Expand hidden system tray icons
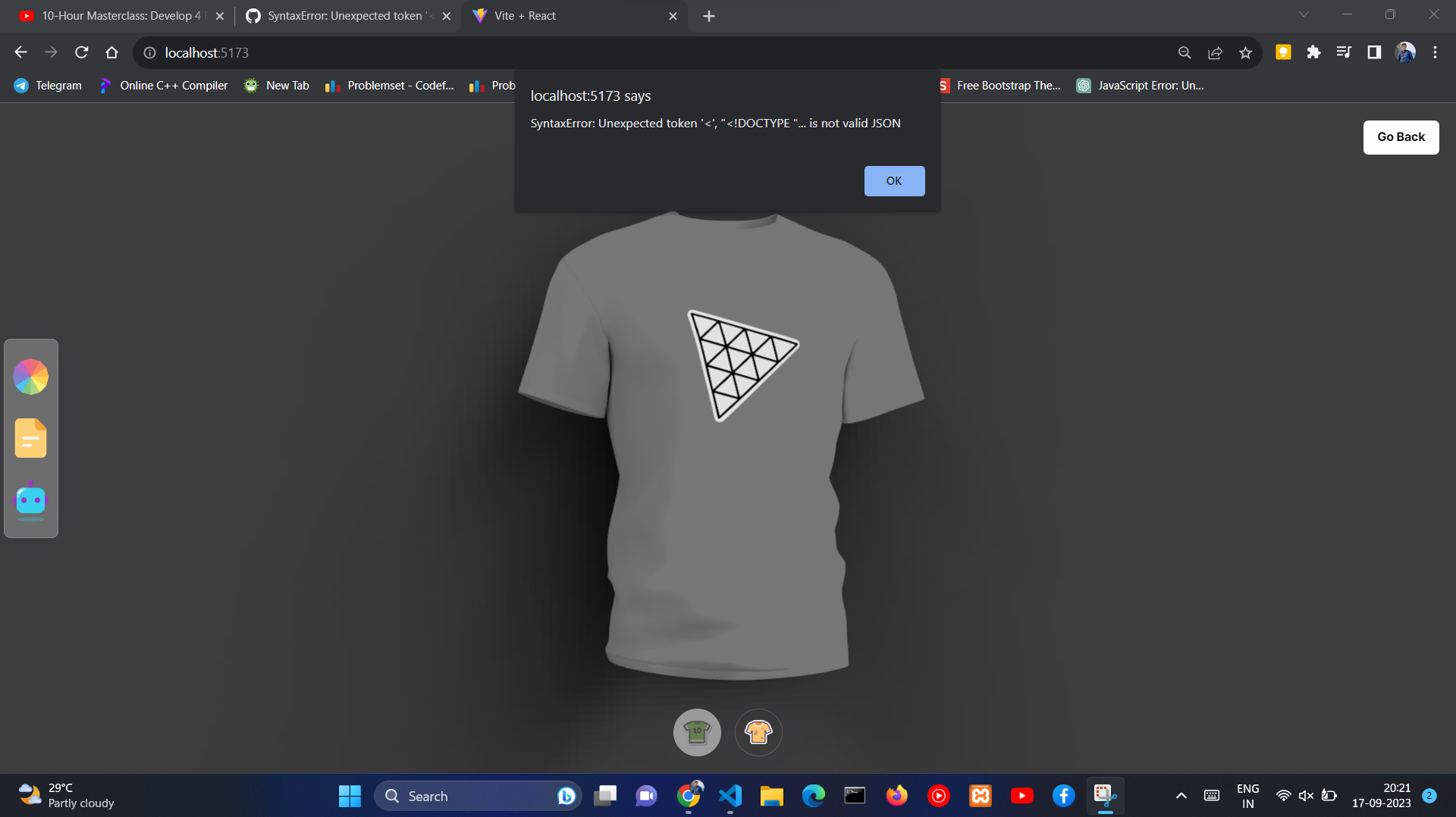The width and height of the screenshot is (1456, 817). [1181, 796]
